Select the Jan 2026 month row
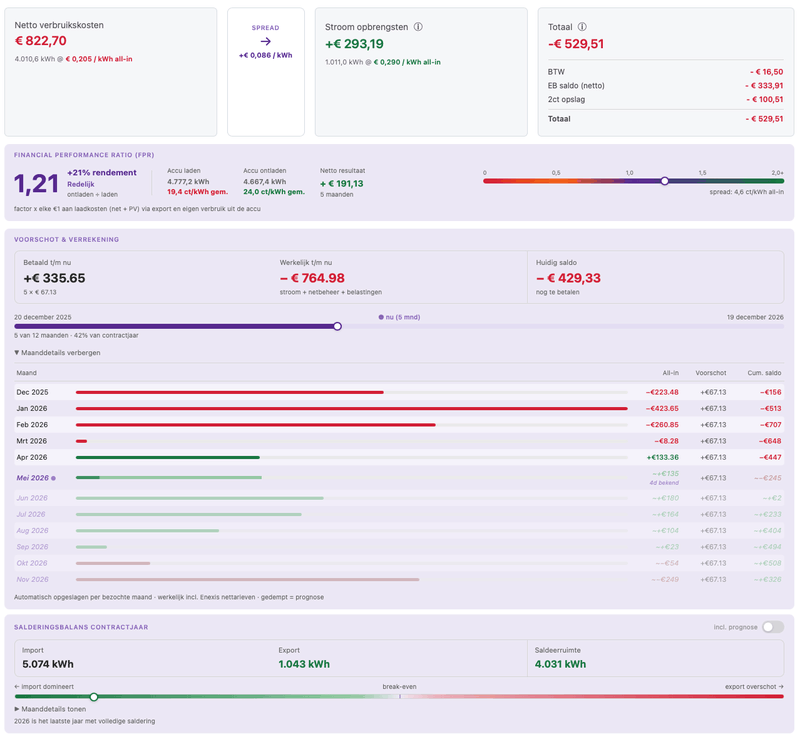 tap(399, 409)
